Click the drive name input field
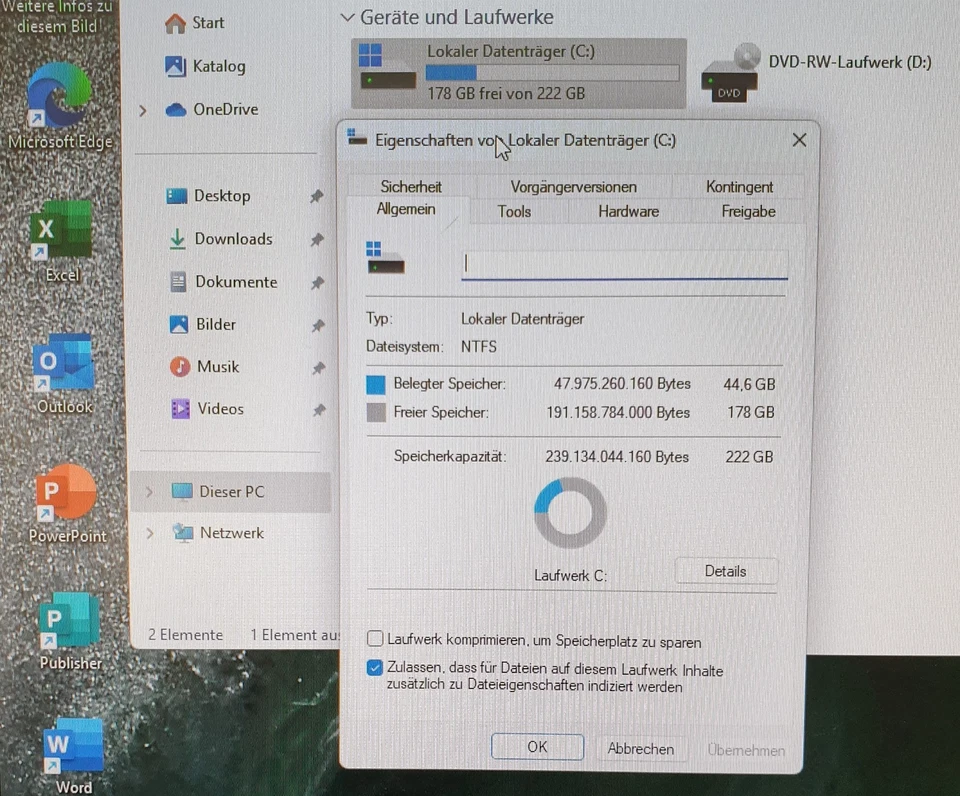The height and width of the screenshot is (796, 960). tap(624, 263)
